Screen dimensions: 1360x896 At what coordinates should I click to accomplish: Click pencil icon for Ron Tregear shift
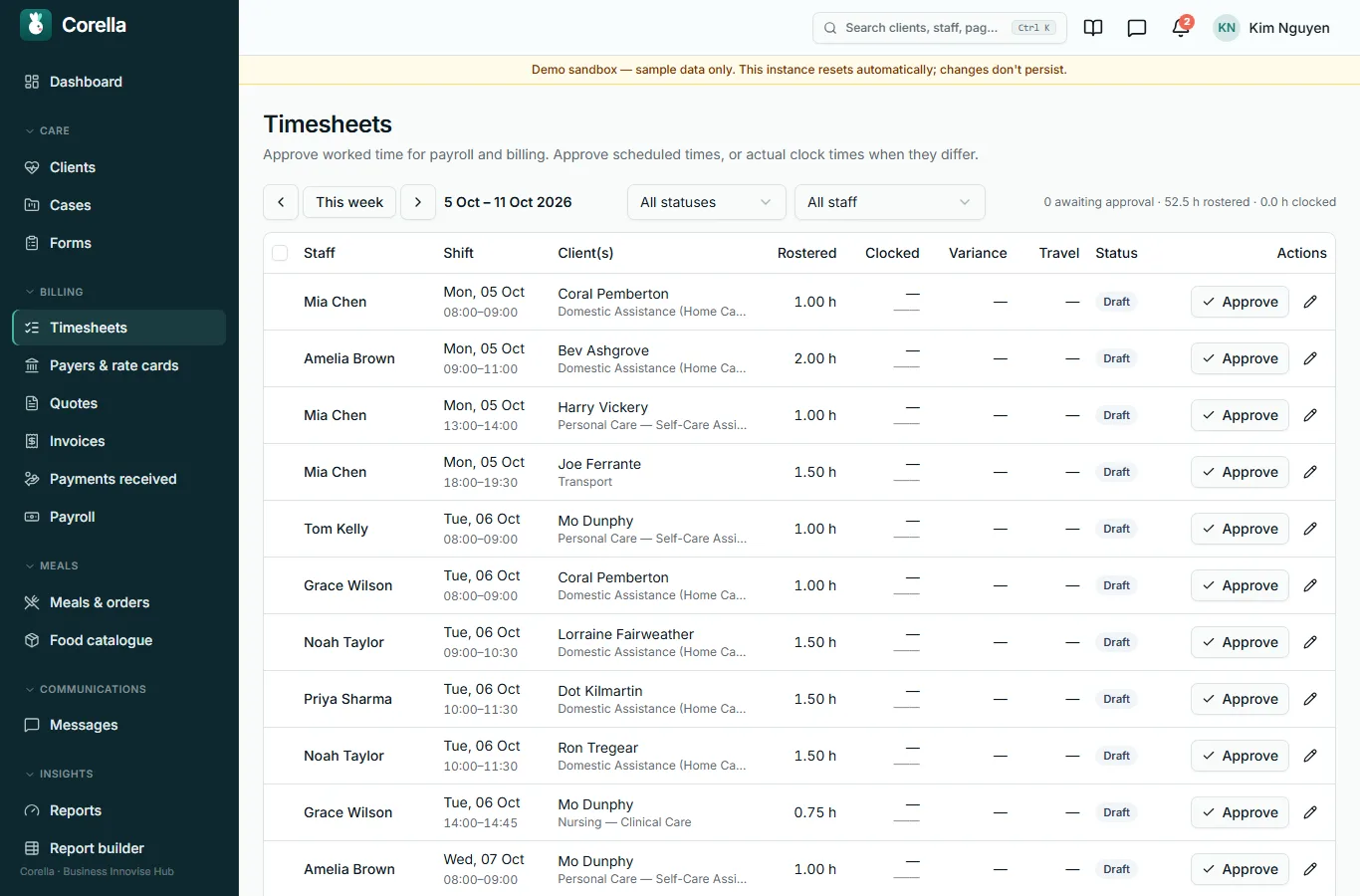pos(1310,756)
